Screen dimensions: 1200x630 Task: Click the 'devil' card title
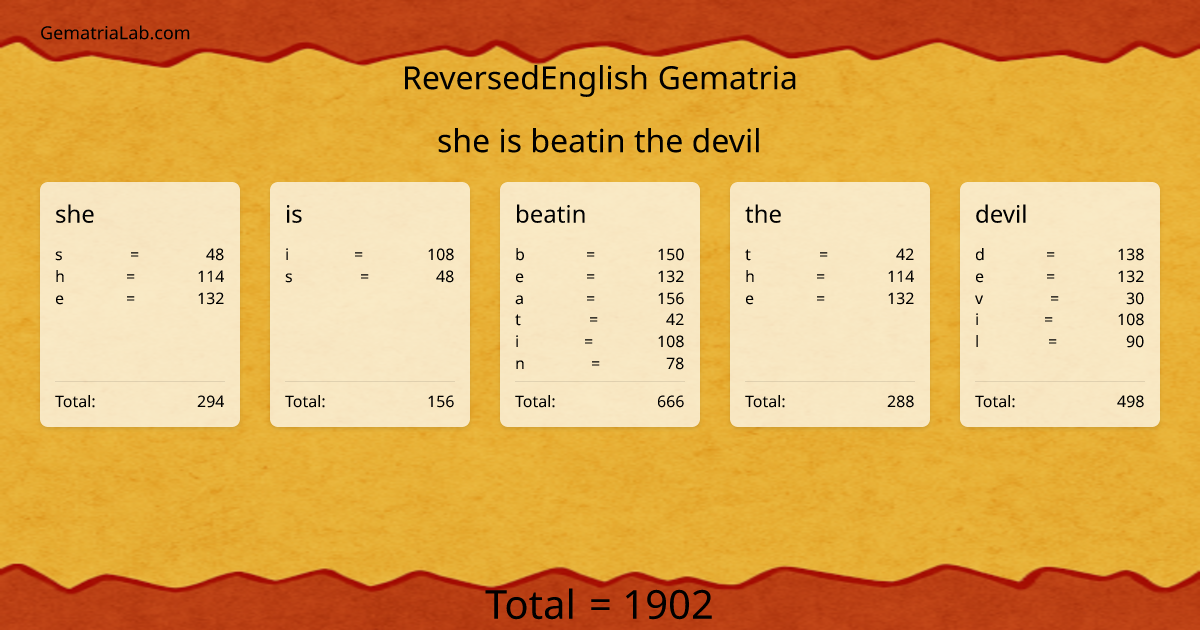(1001, 214)
